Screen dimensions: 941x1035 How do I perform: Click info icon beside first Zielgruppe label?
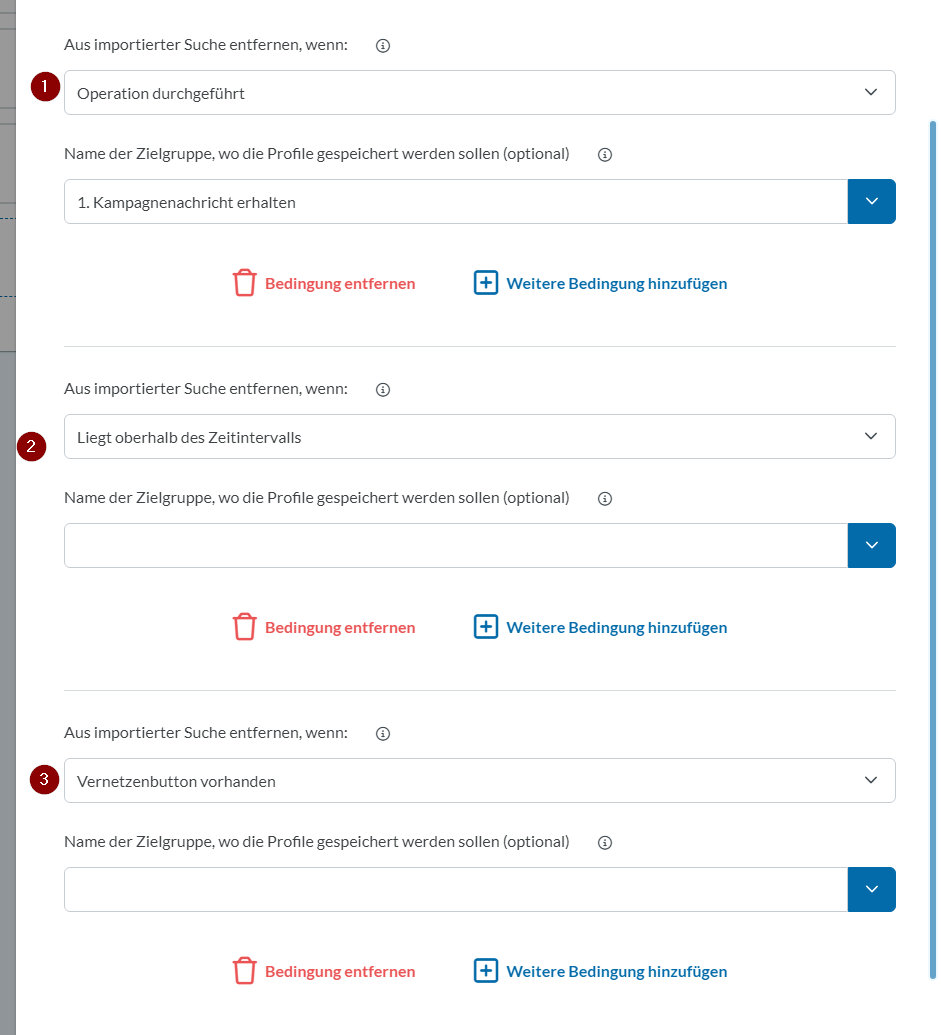point(604,155)
